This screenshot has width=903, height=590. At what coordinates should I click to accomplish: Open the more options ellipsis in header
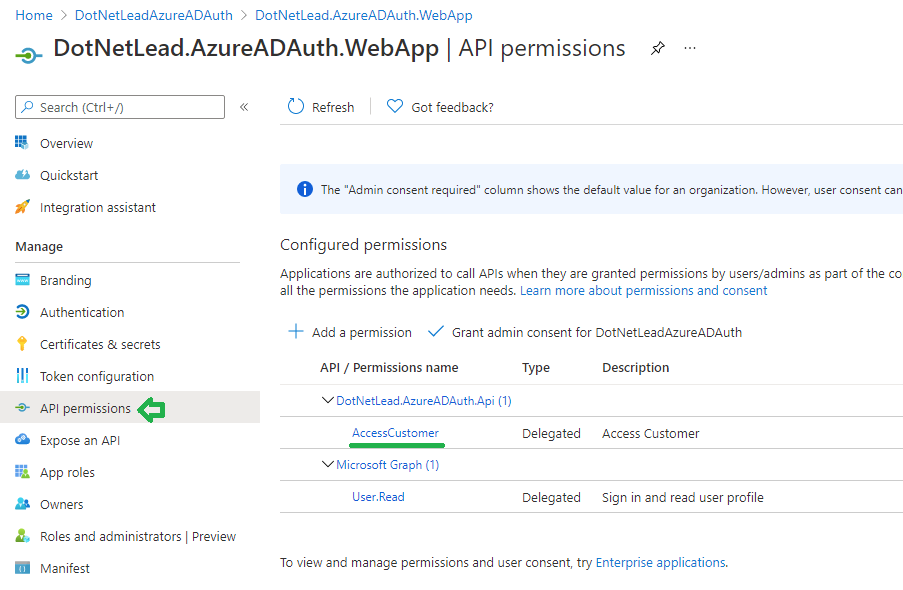[x=690, y=48]
